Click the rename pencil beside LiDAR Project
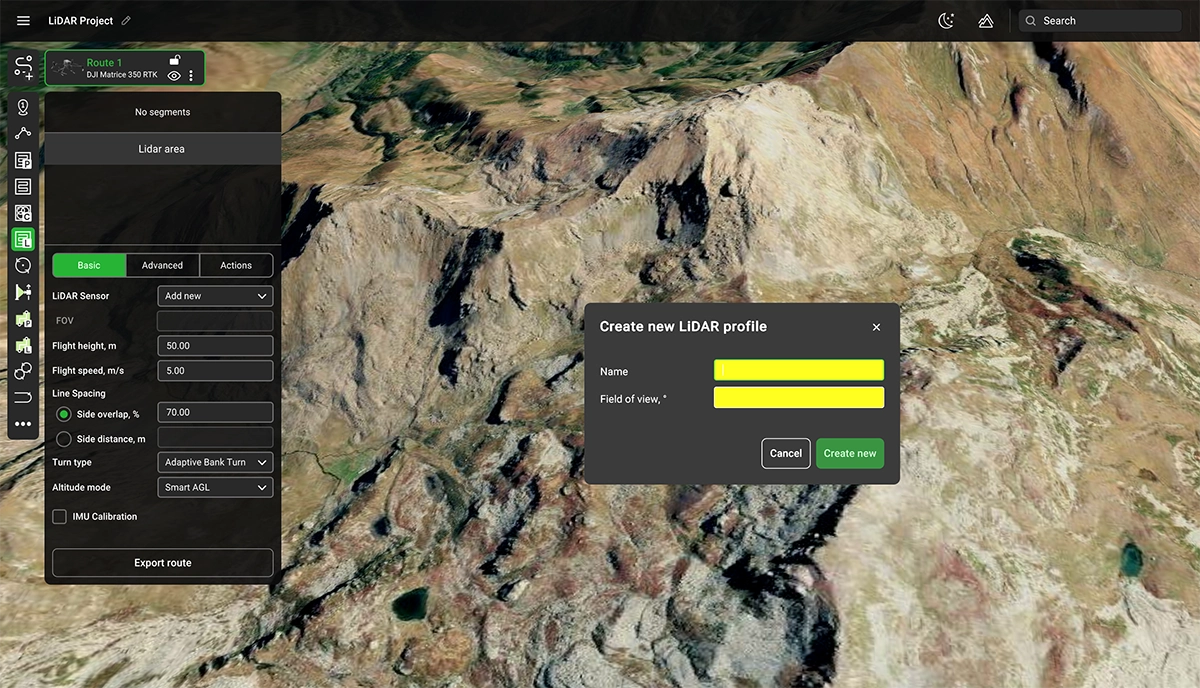1200x688 pixels. 126,21
